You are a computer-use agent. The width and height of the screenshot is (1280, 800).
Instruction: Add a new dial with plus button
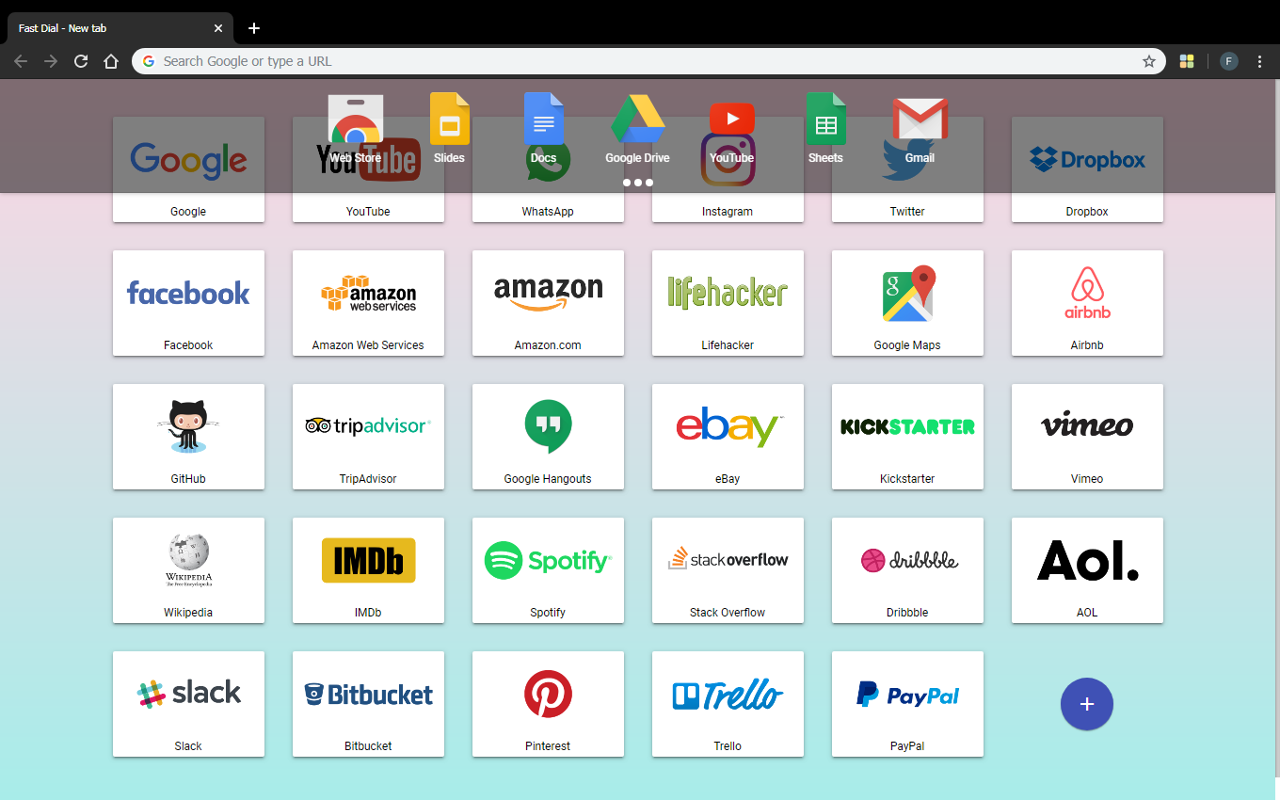[x=1087, y=704]
